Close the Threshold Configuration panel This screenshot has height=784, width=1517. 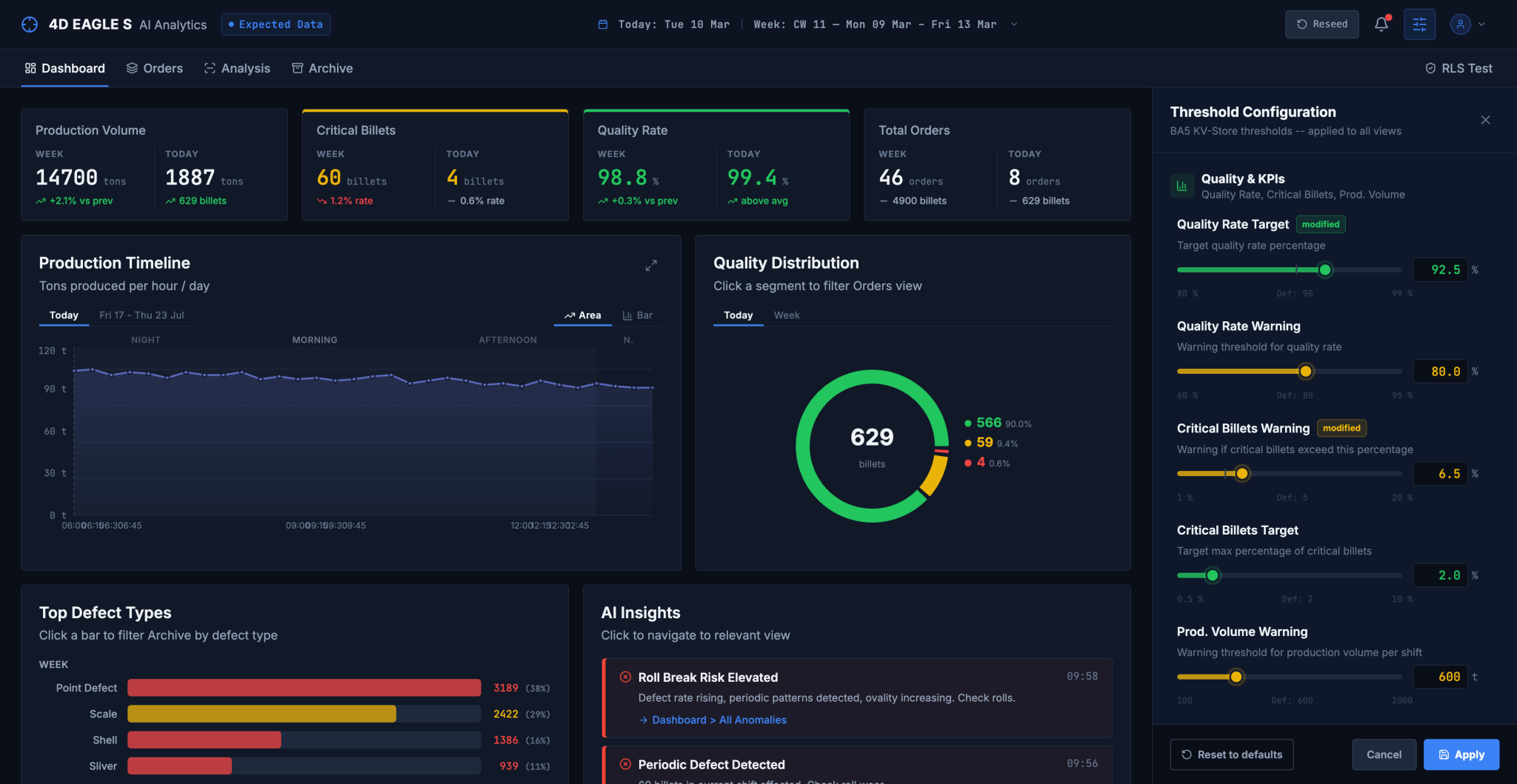point(1485,120)
